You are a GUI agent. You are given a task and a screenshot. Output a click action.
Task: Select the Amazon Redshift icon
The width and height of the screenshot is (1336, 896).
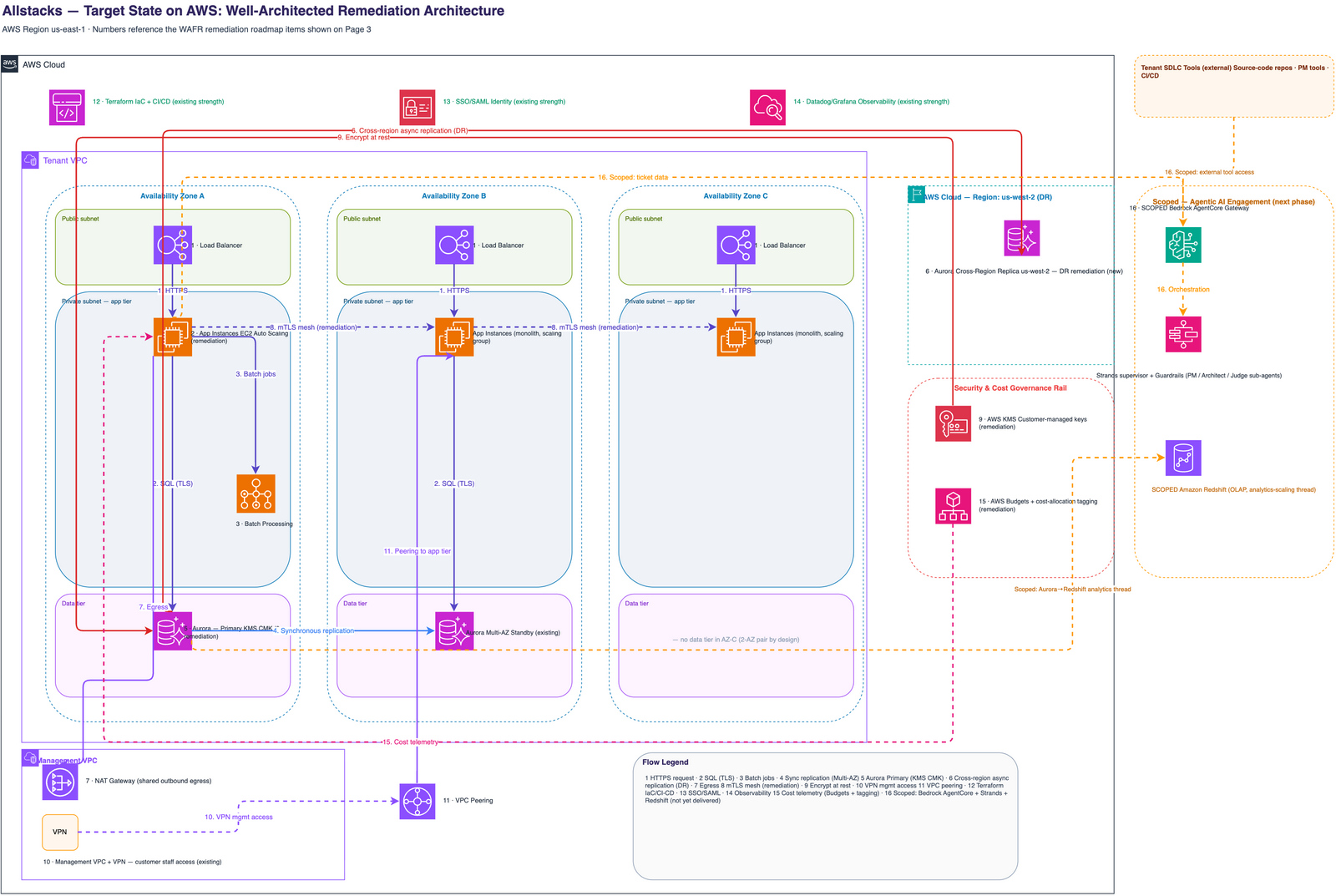(1183, 458)
